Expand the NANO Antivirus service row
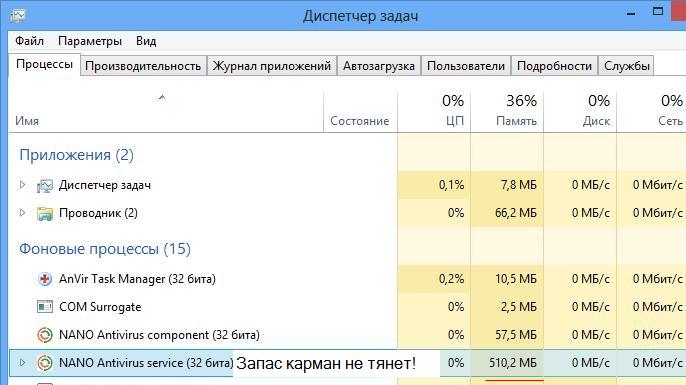 22,362
